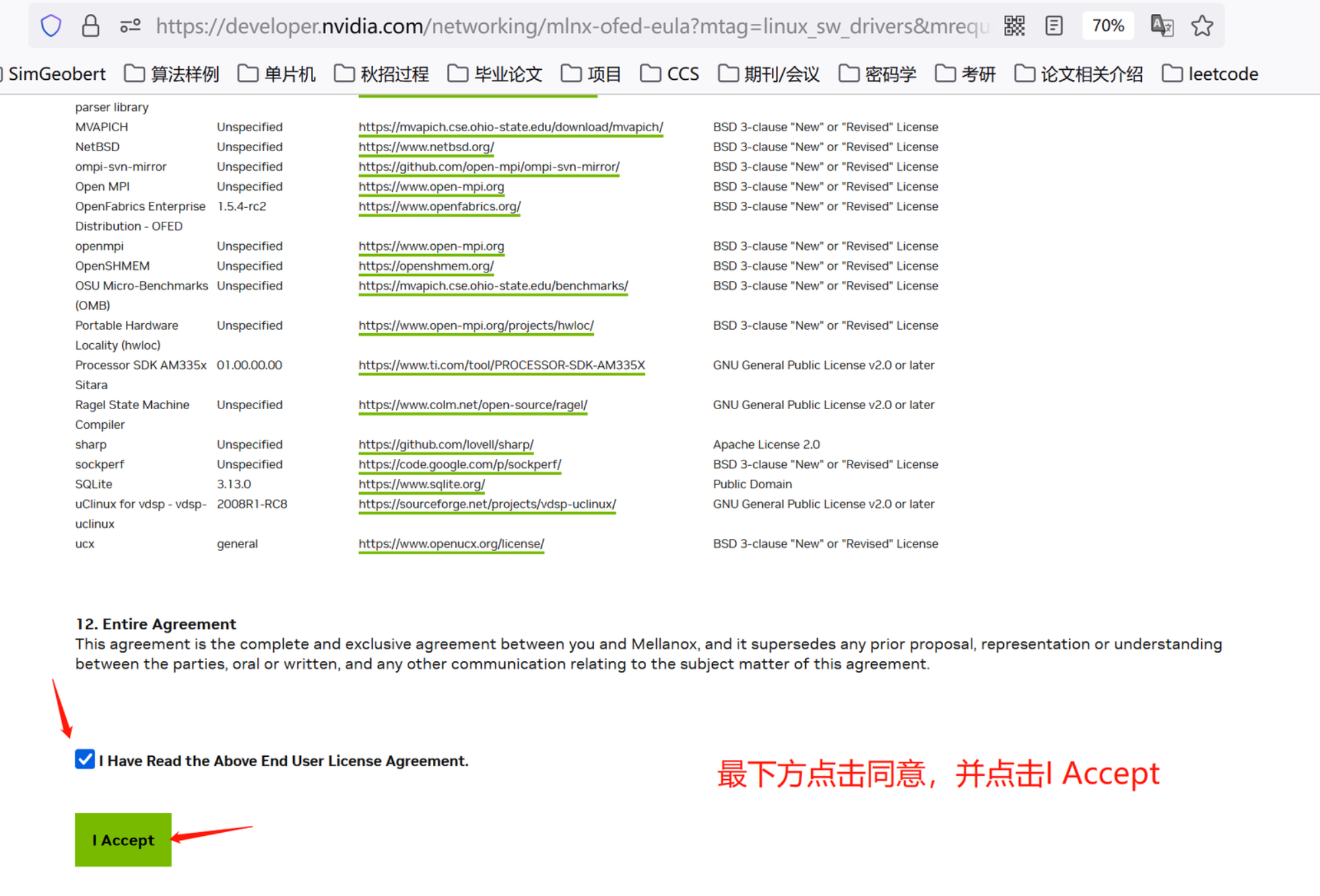This screenshot has width=1320, height=896.
Task: Select the '2008R1-RC8' version cell
Action: pyautogui.click(x=252, y=503)
